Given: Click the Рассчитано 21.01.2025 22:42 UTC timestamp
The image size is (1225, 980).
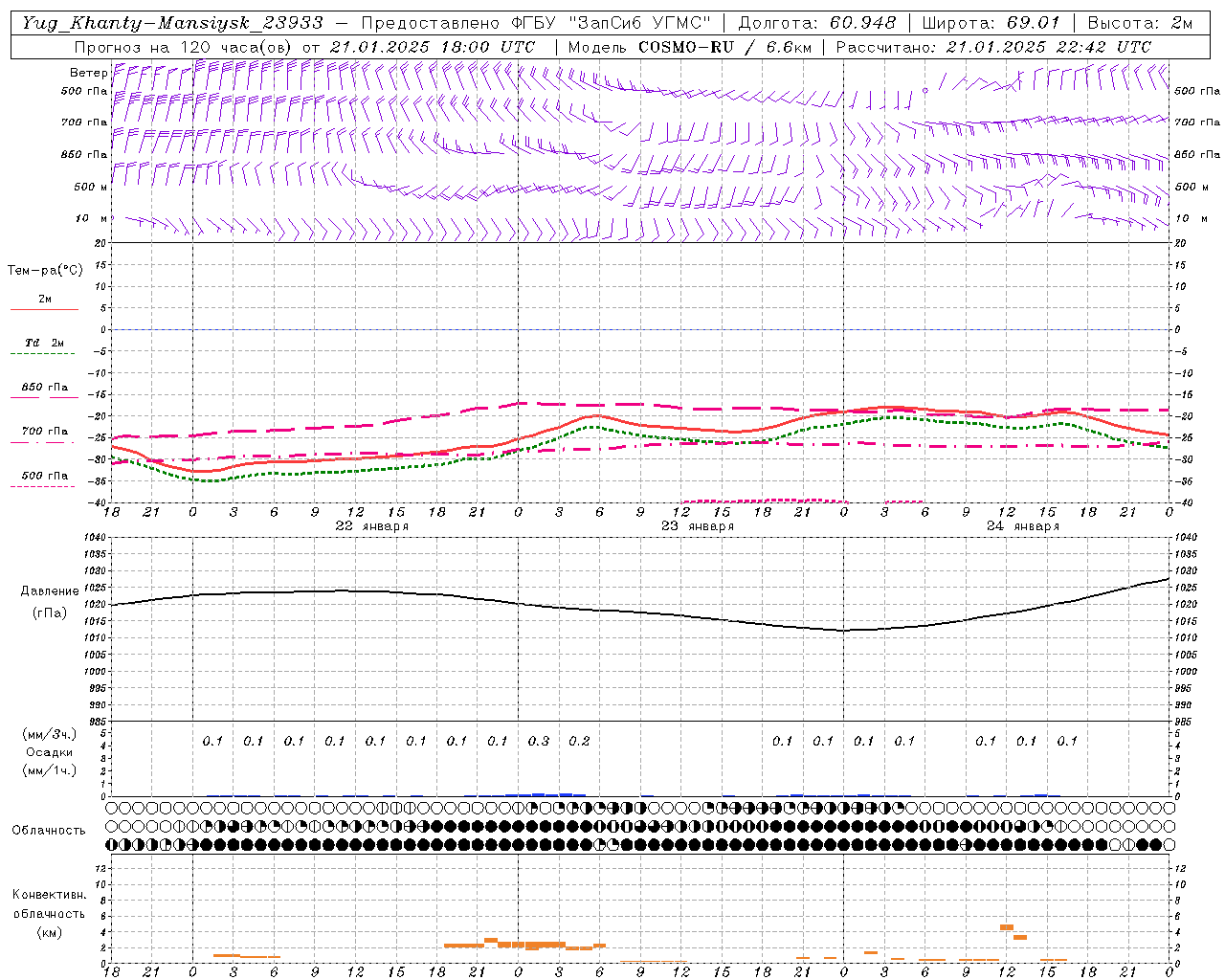Looking at the screenshot, I should 993,47.
